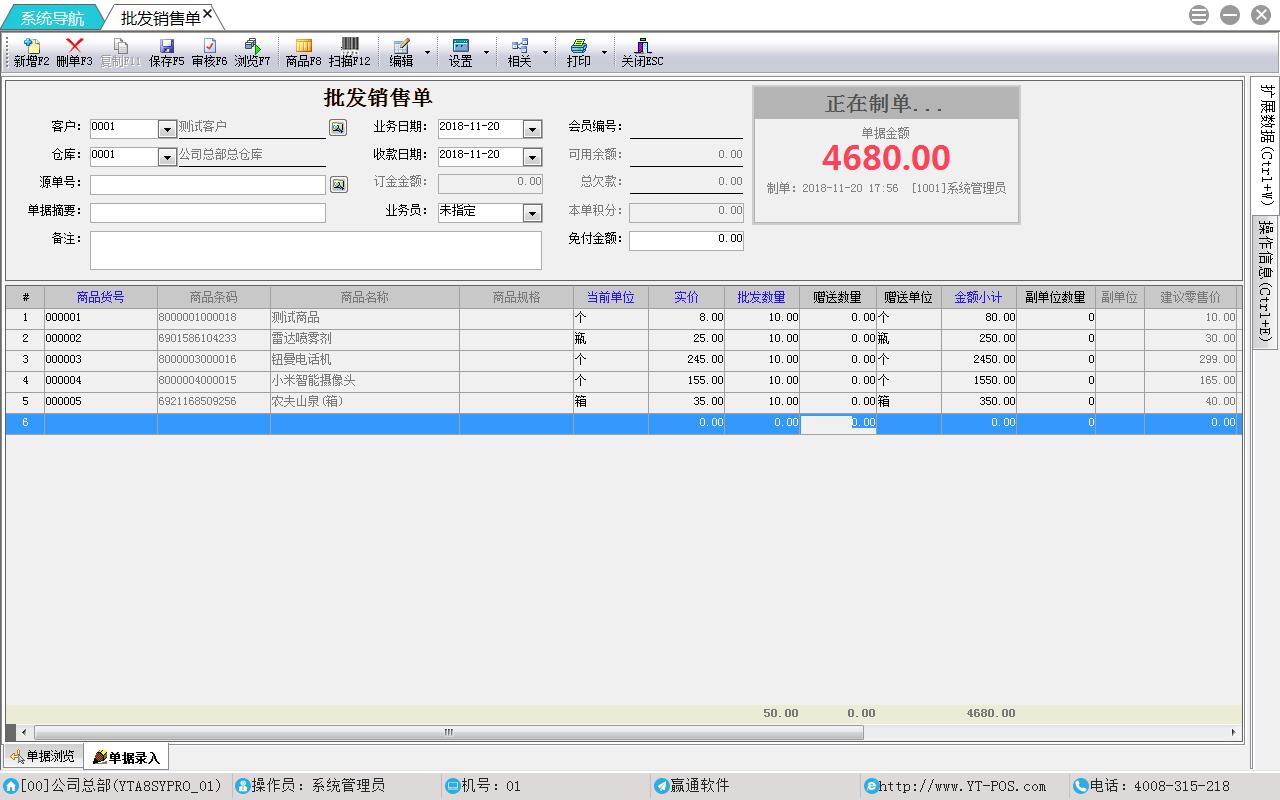
Task: Click the 单据摘要 input field
Action: click(208, 213)
